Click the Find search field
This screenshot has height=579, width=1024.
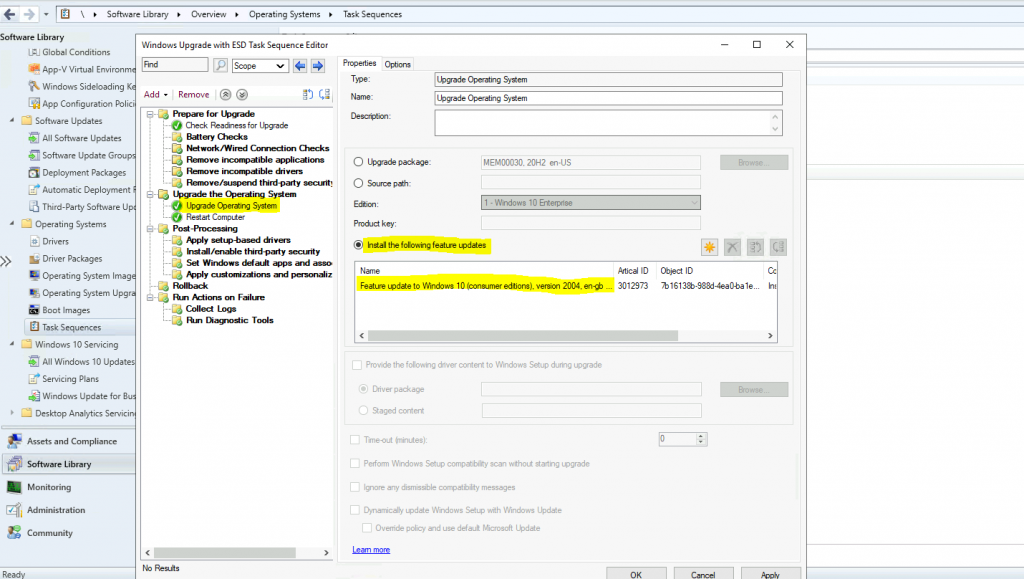(x=175, y=65)
